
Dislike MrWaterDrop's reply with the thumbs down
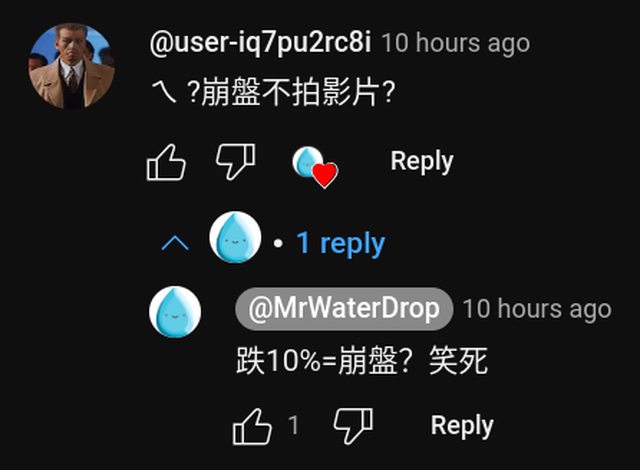tap(353, 426)
